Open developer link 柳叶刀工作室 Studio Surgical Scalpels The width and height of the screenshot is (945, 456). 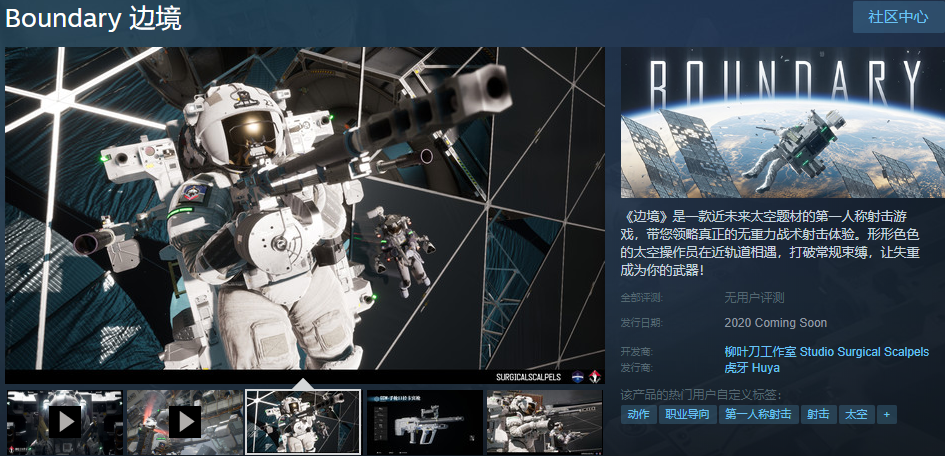point(826,352)
